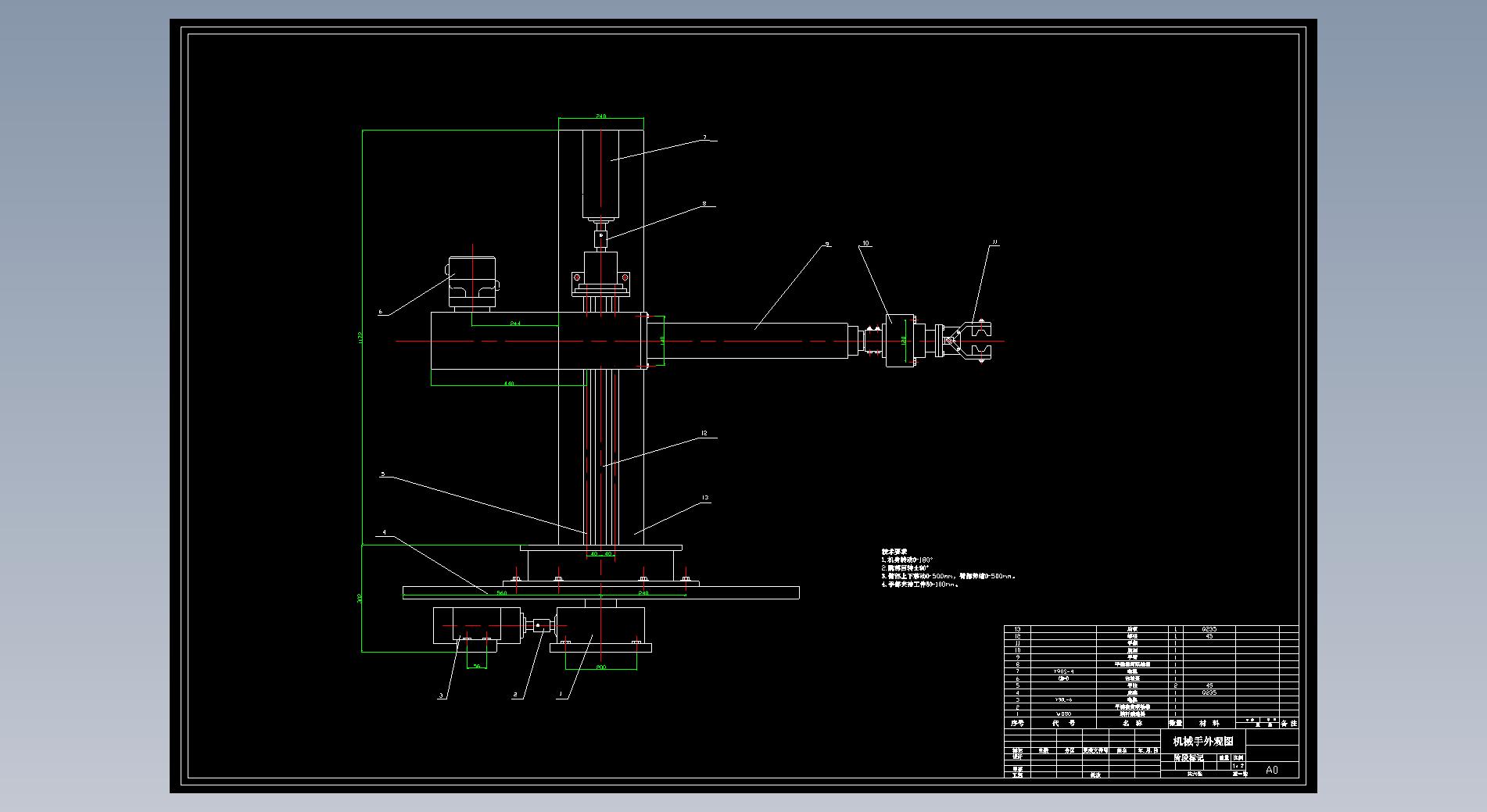Click the 244 dimension below side motor
Viewport: 1487px width, 812px height.
tap(516, 323)
